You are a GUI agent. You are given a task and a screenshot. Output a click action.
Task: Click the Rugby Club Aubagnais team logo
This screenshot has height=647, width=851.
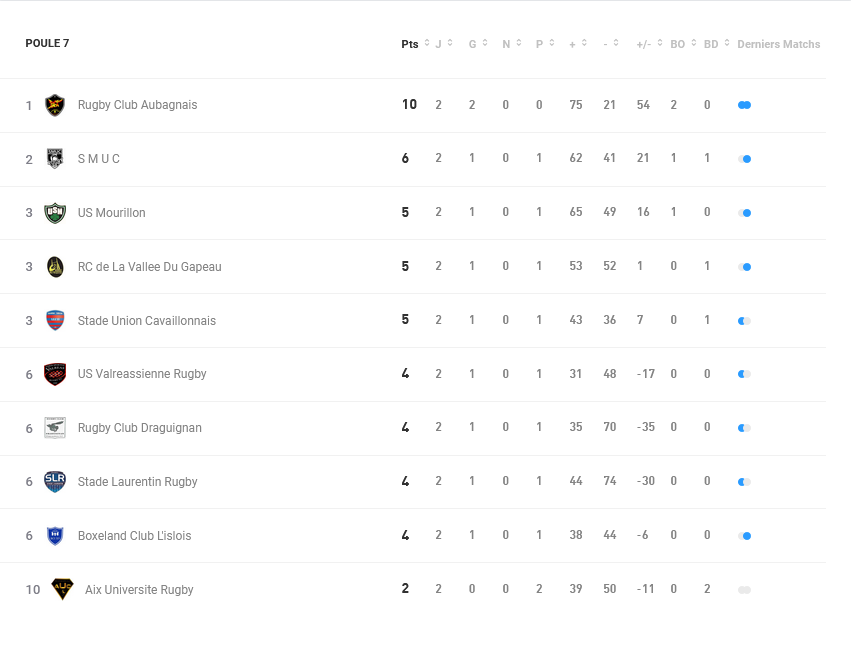coord(55,105)
